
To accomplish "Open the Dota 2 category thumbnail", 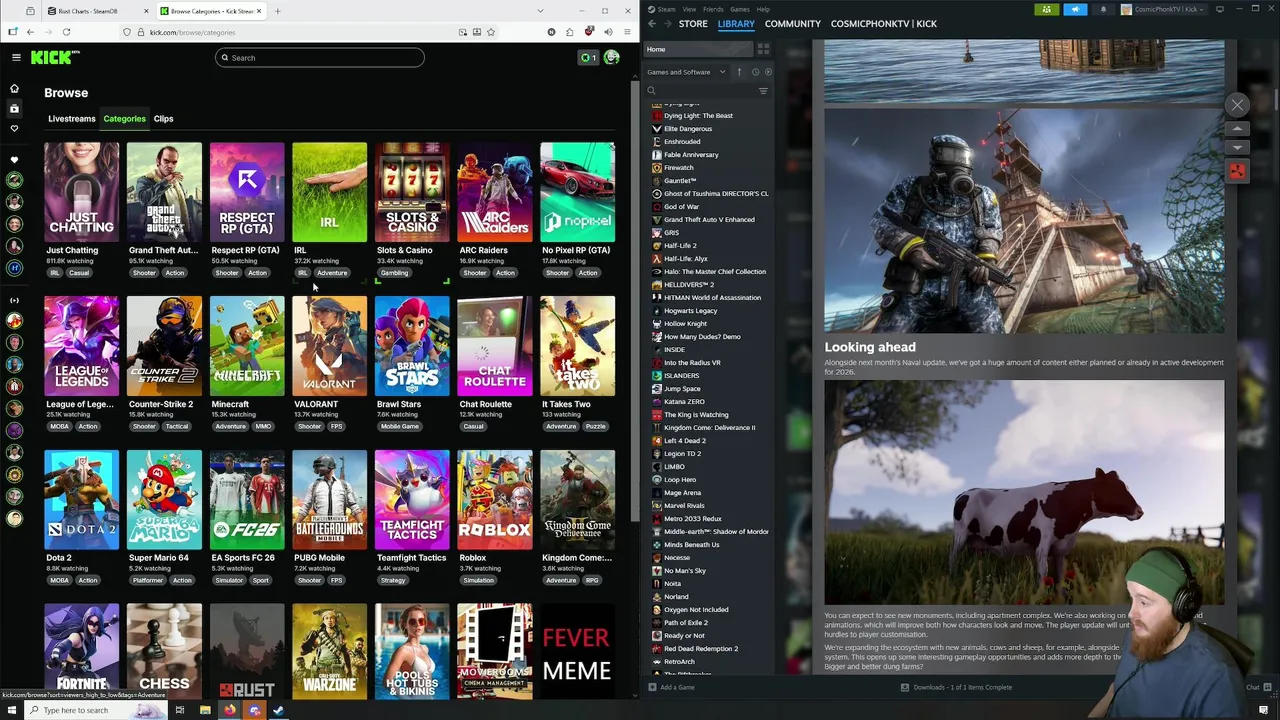I will coord(81,500).
